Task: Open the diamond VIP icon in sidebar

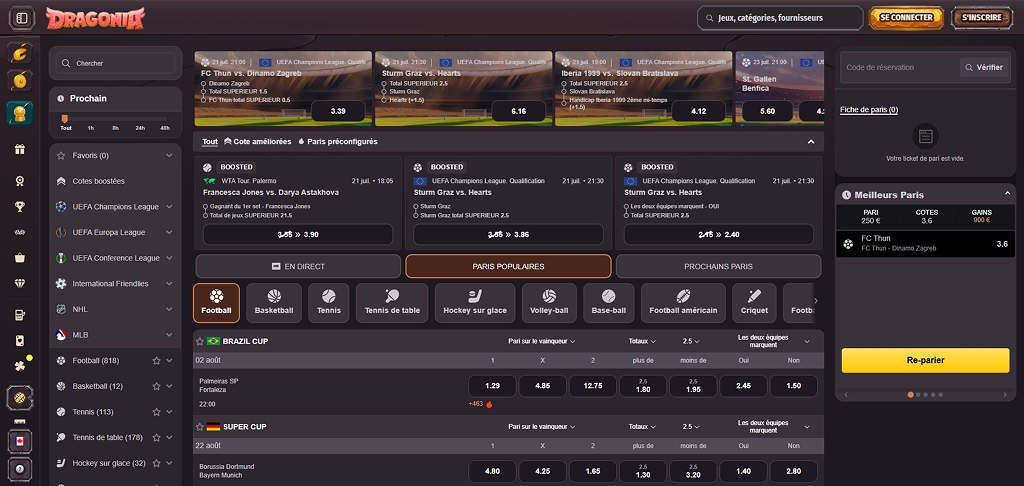Action: [20, 284]
